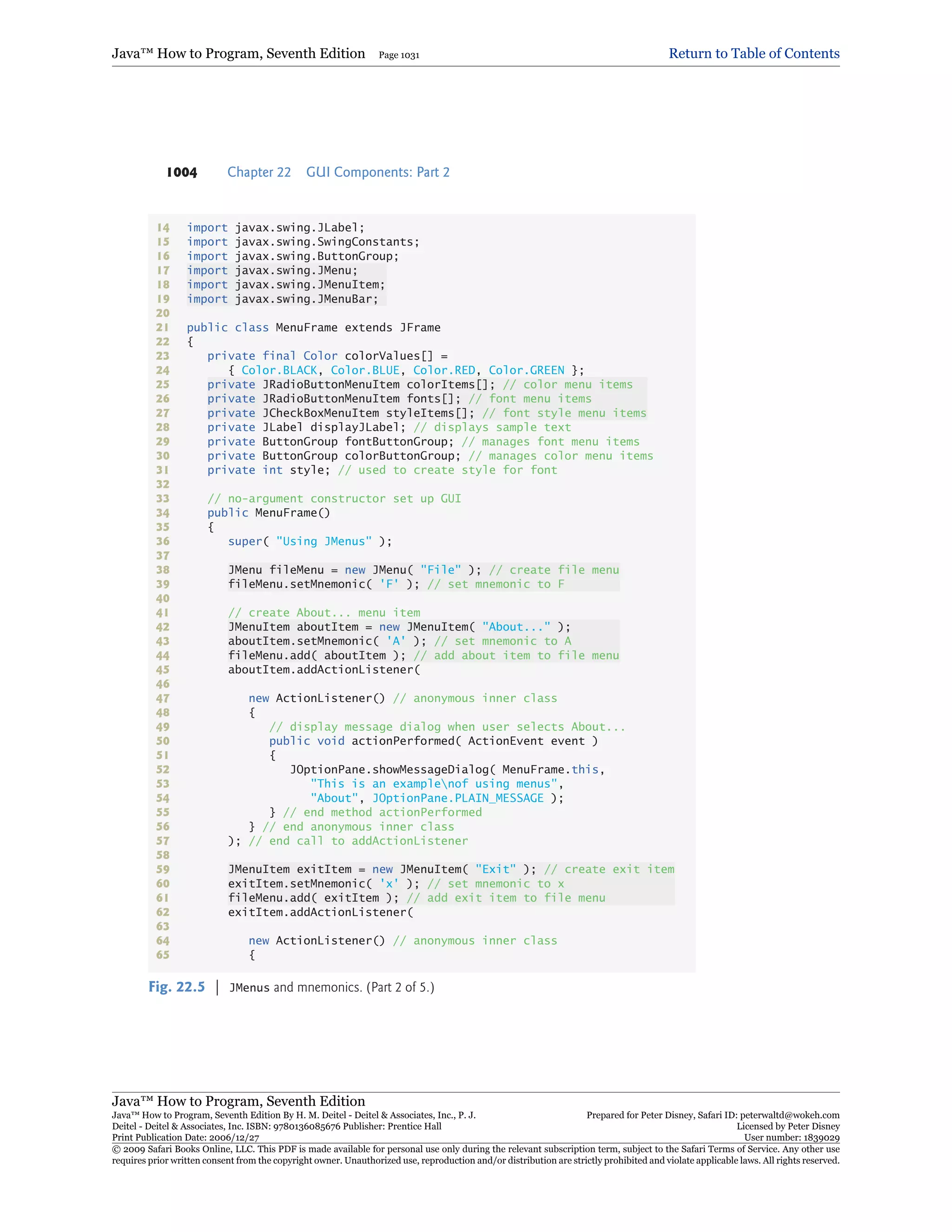Click the page number 1004
952x1232 pixels.
(182, 172)
